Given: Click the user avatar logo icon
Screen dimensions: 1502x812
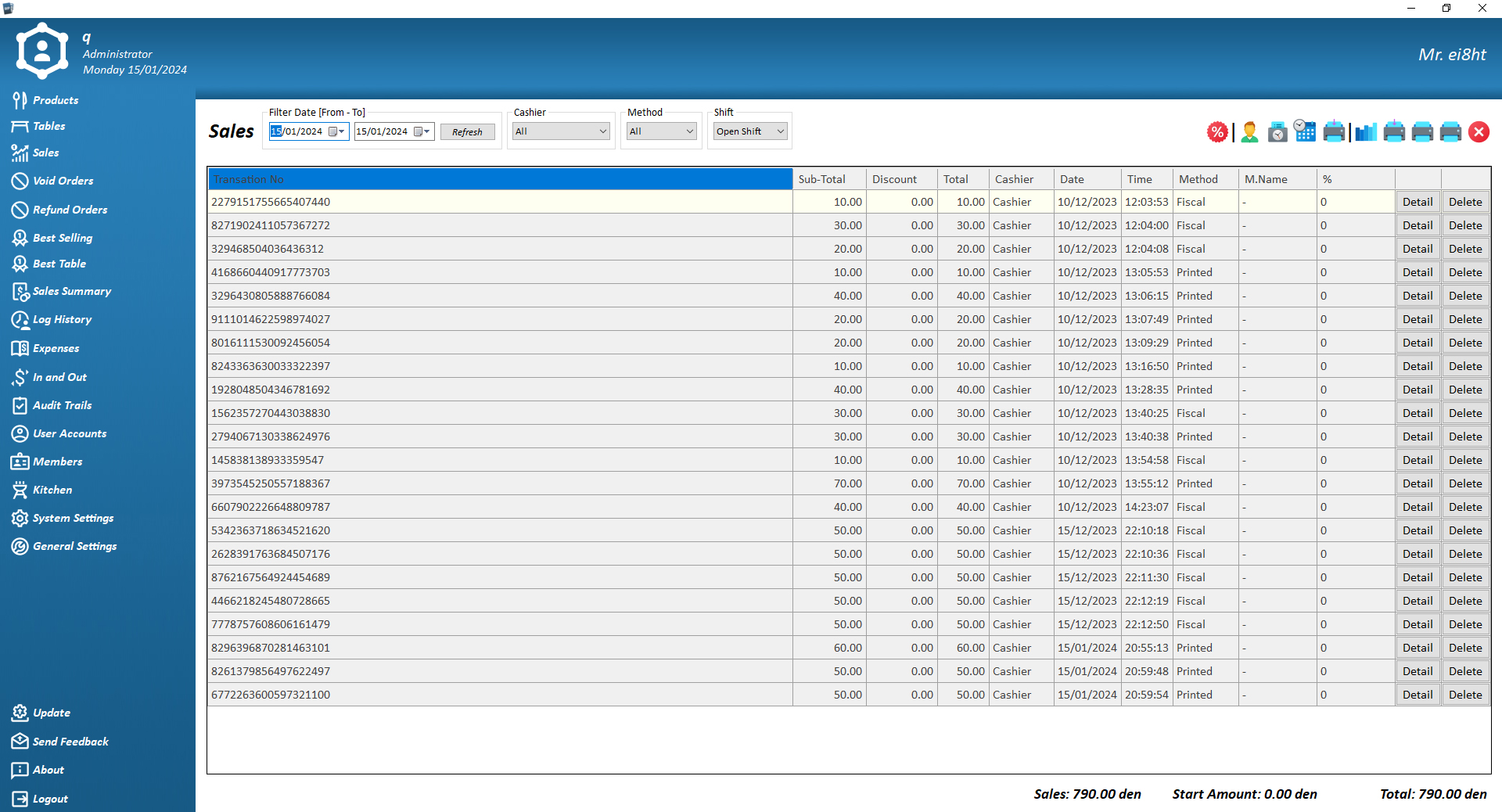Looking at the screenshot, I should (x=42, y=52).
